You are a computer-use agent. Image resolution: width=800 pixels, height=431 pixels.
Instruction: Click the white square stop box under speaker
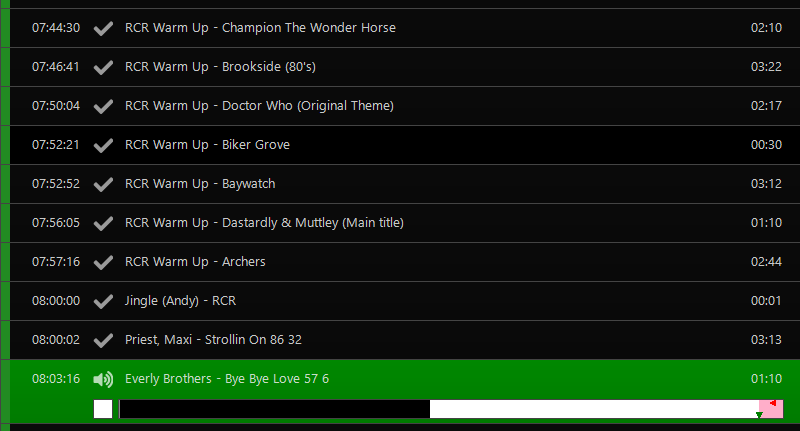pos(103,409)
